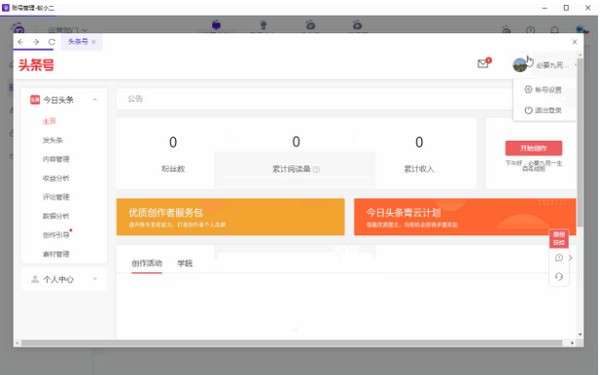
Task: Open 发头条 in the sidebar
Action: tap(53, 140)
